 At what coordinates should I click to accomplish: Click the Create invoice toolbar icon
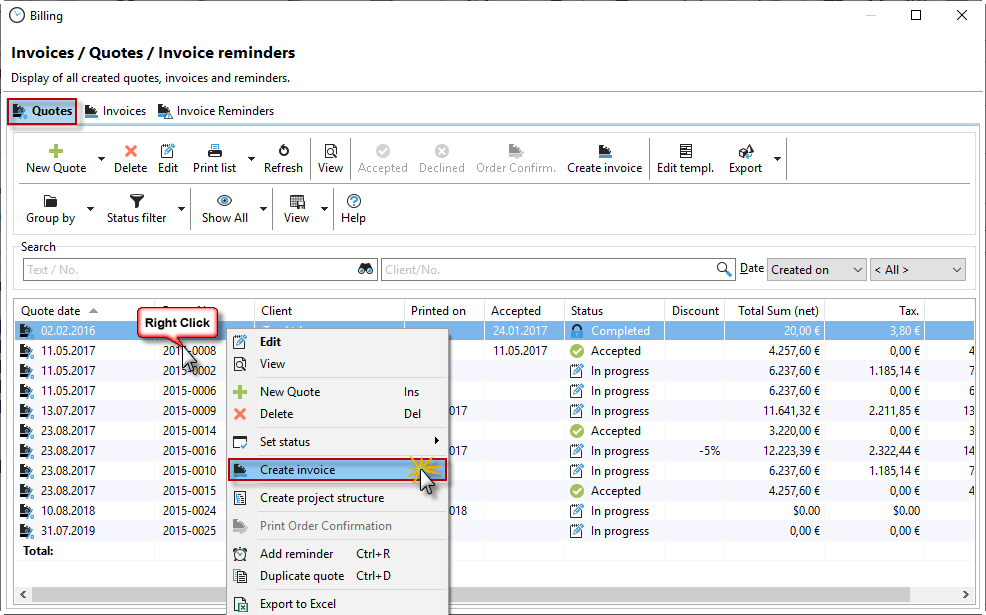604,151
